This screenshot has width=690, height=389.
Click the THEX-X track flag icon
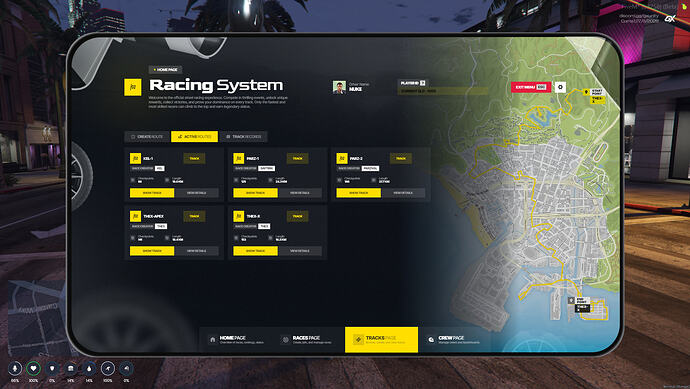(239, 216)
